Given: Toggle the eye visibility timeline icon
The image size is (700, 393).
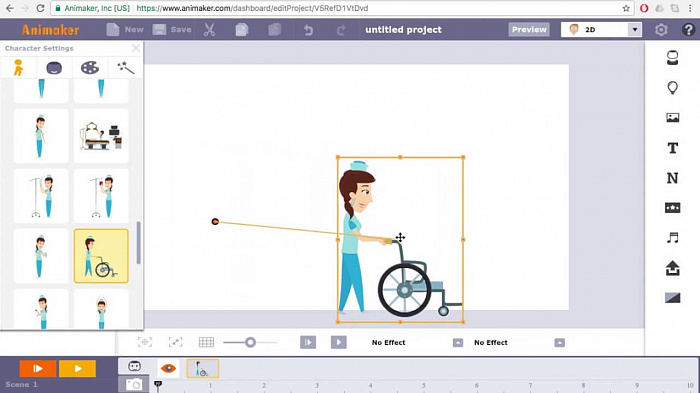Looking at the screenshot, I should click(168, 368).
